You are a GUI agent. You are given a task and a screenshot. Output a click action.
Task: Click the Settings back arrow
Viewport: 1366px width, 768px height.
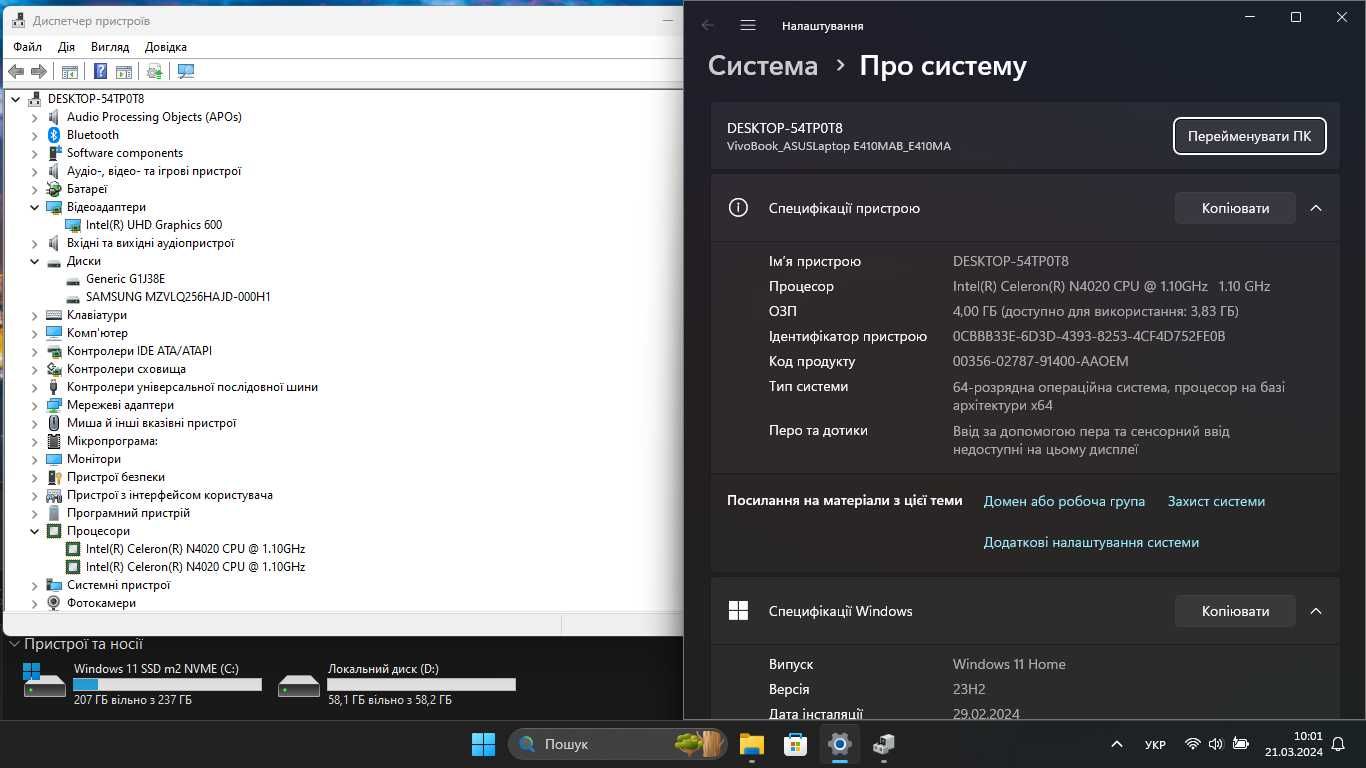click(x=708, y=25)
